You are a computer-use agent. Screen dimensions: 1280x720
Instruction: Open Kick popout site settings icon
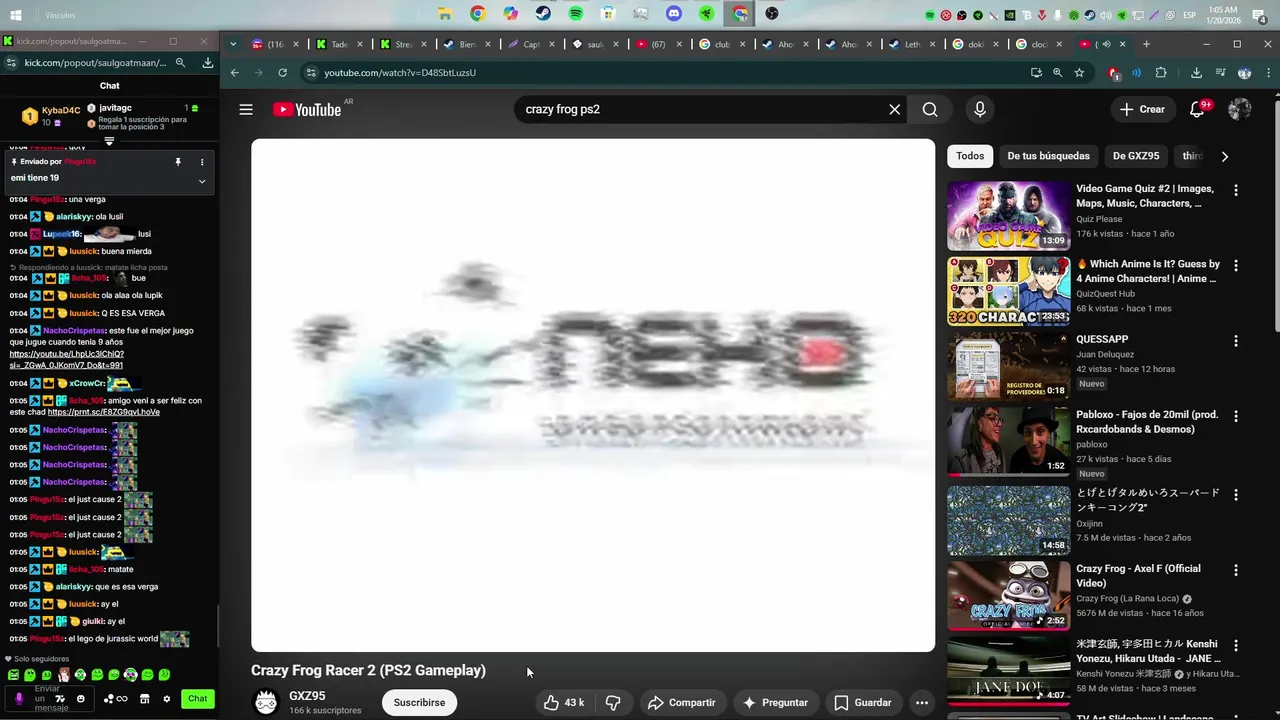coord(10,62)
